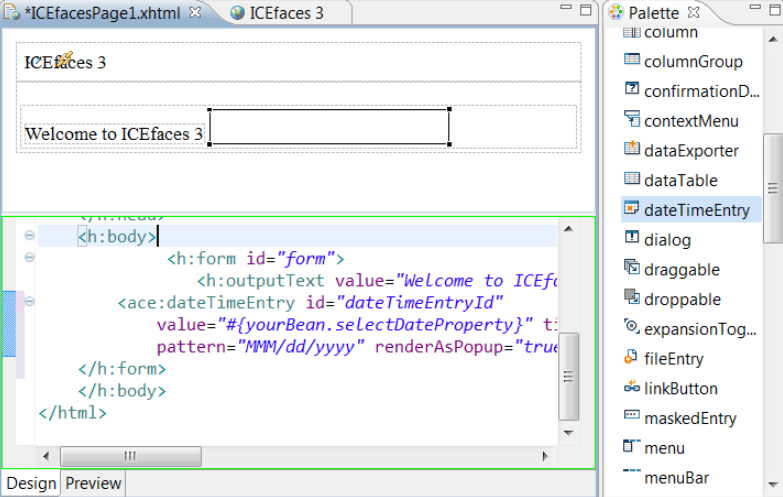This screenshot has height=497, width=783.
Task: Select the linkButton palette item
Action: coord(679,388)
